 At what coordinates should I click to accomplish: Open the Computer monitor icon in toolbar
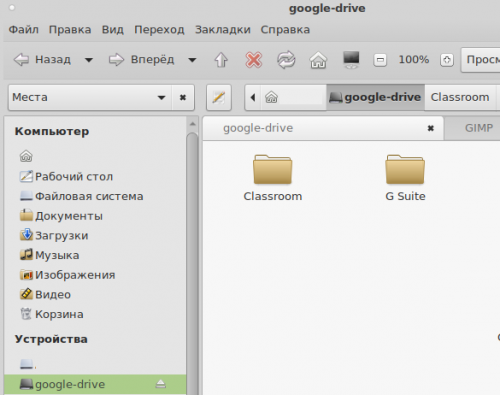coord(351,60)
